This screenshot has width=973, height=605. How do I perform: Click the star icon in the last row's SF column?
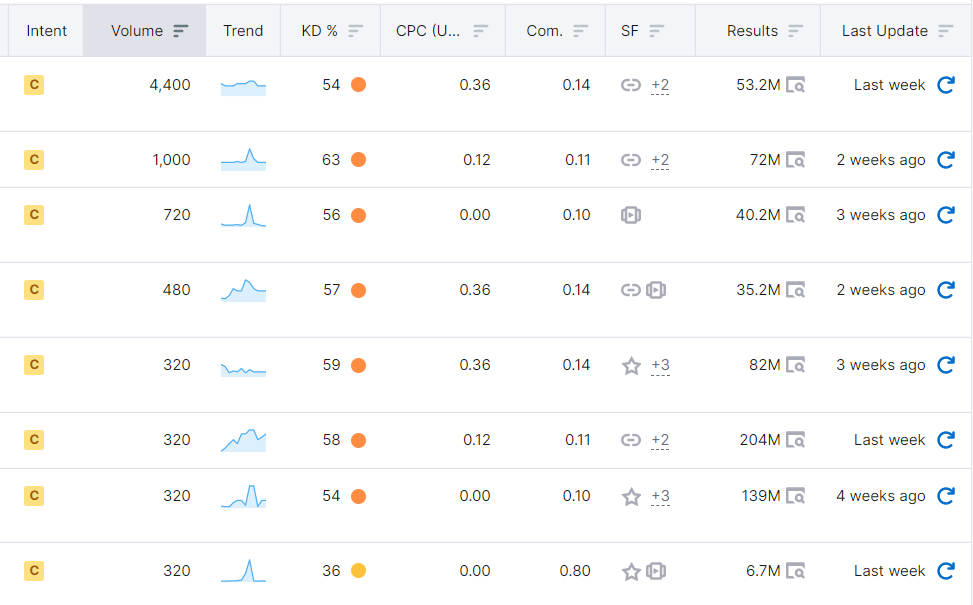point(631,571)
